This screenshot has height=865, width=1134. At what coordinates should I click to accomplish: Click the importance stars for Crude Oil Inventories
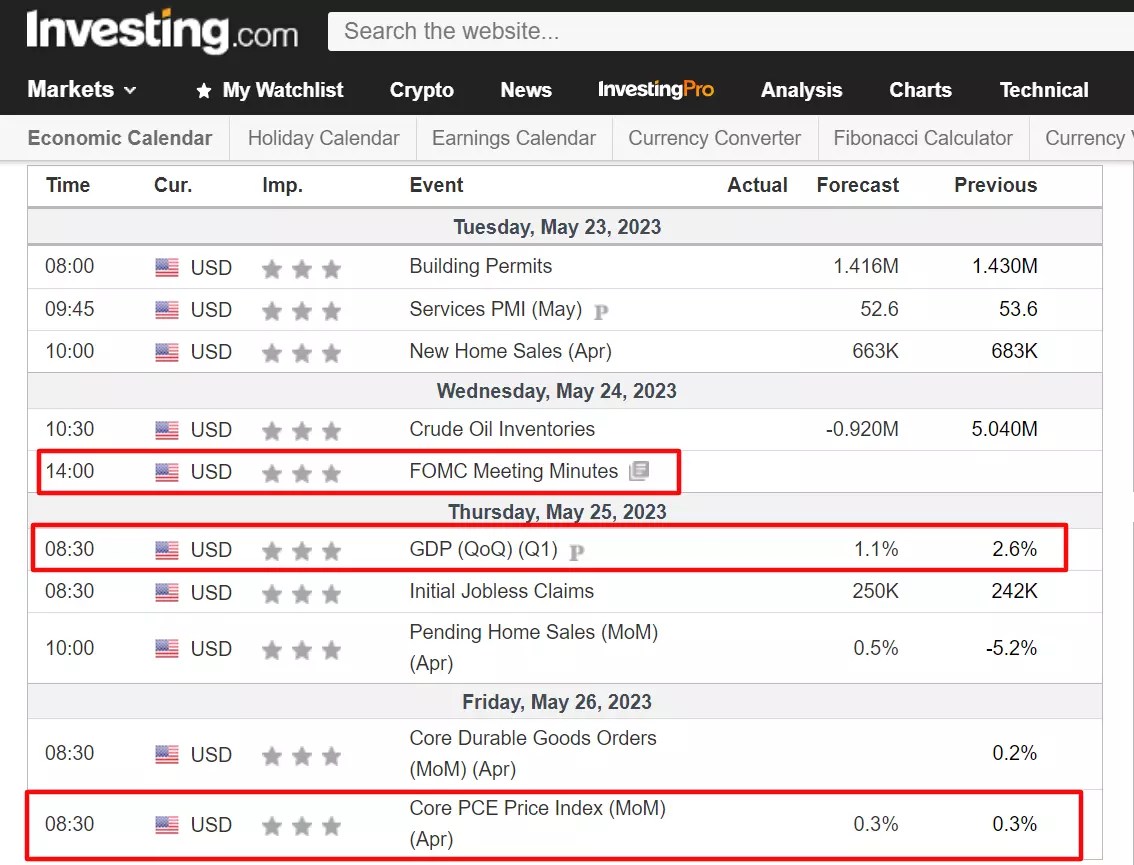click(x=301, y=431)
